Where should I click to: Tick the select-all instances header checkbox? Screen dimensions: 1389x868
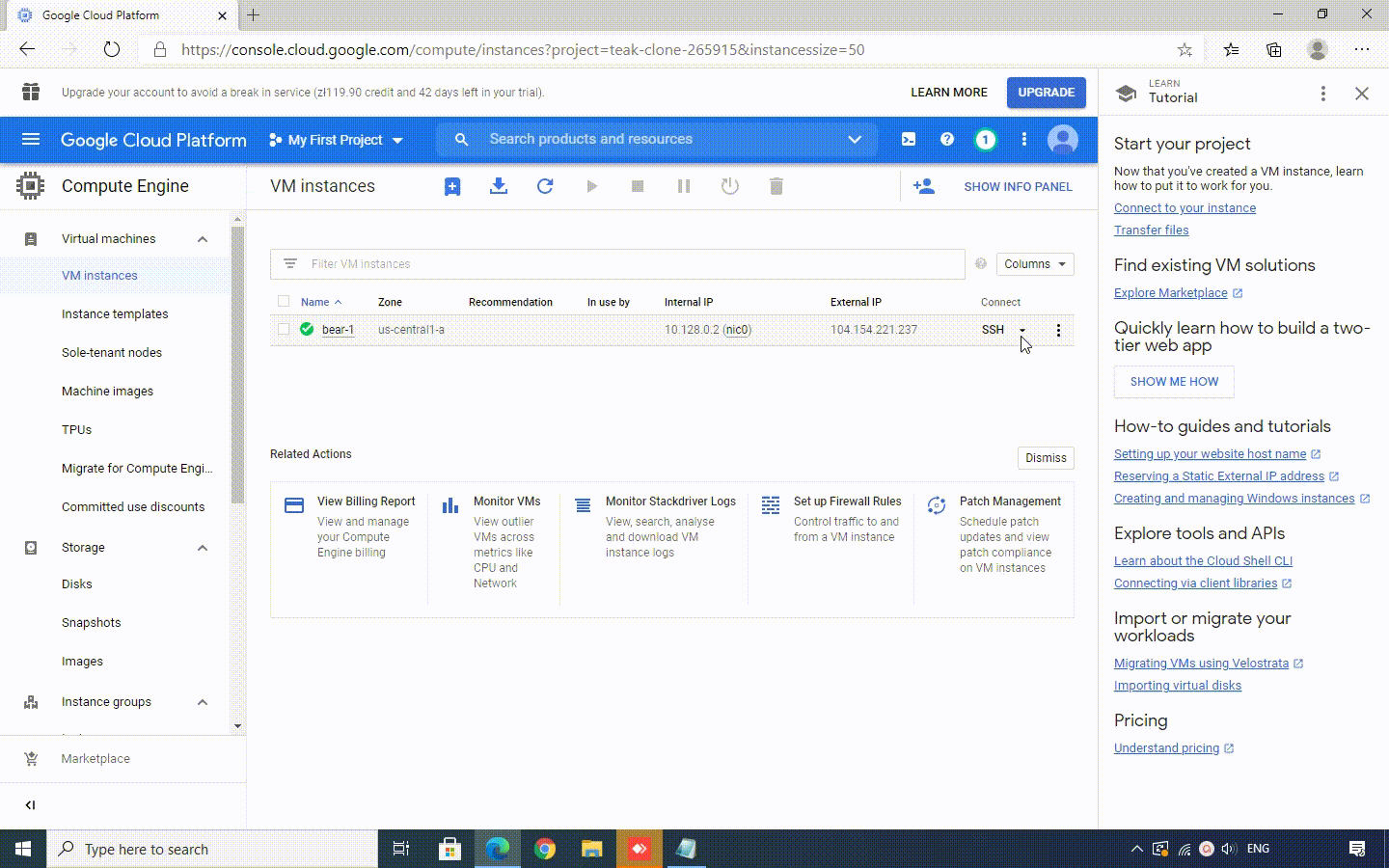[x=284, y=301]
